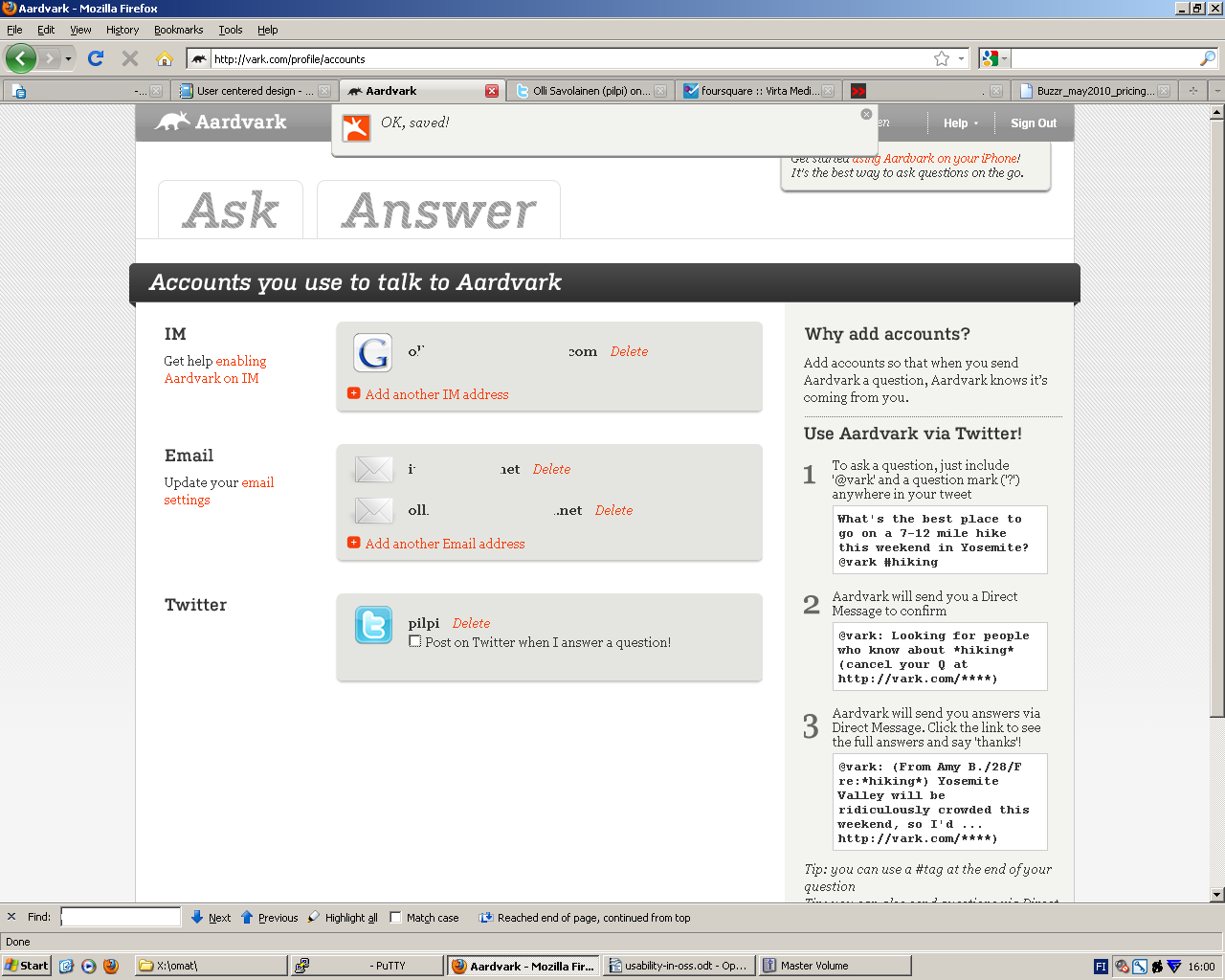Open the Google search engine selector

pyautogui.click(x=994, y=58)
